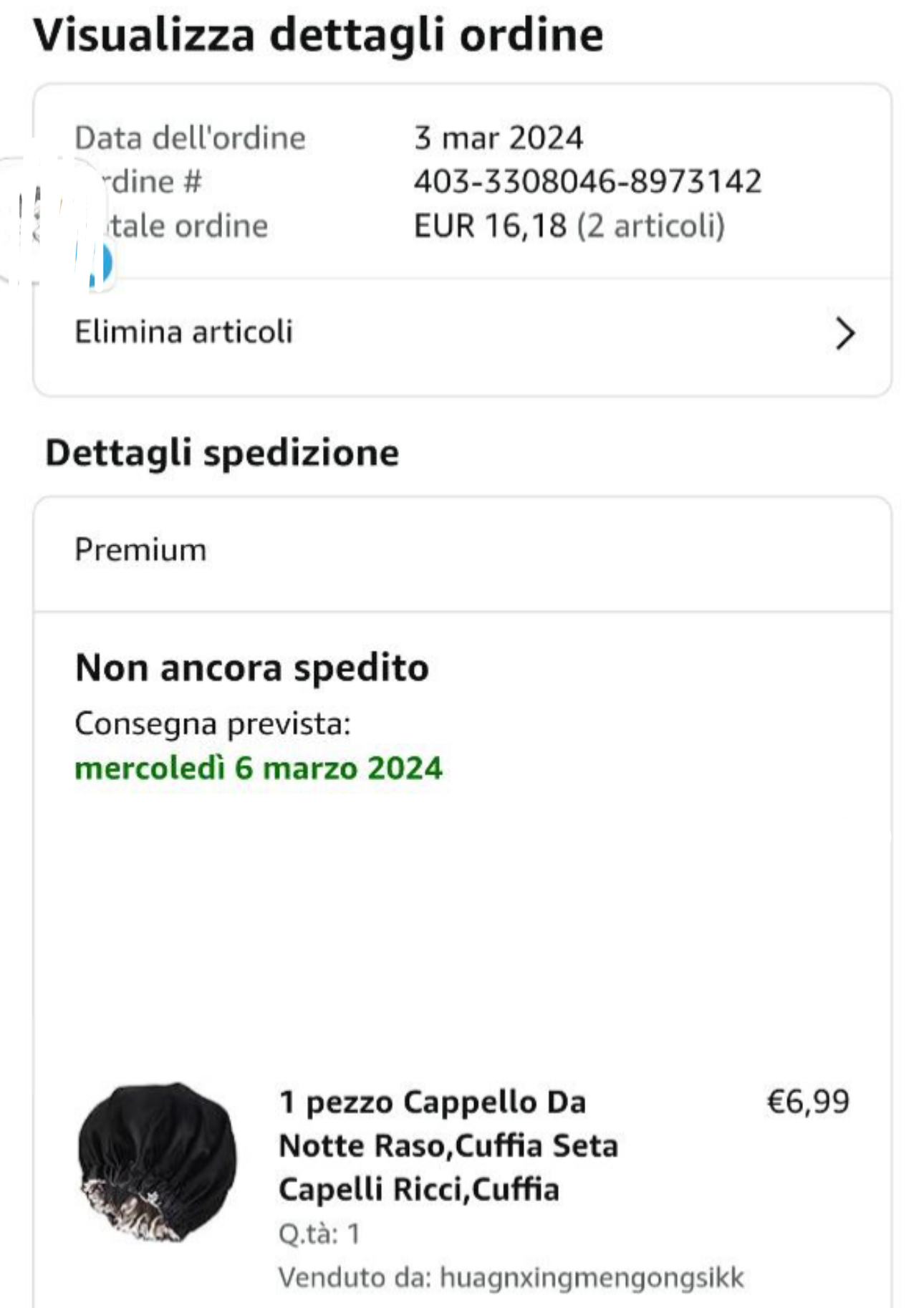Click the order date 3 mar 2024
The height and width of the screenshot is (1308, 924).
click(499, 138)
